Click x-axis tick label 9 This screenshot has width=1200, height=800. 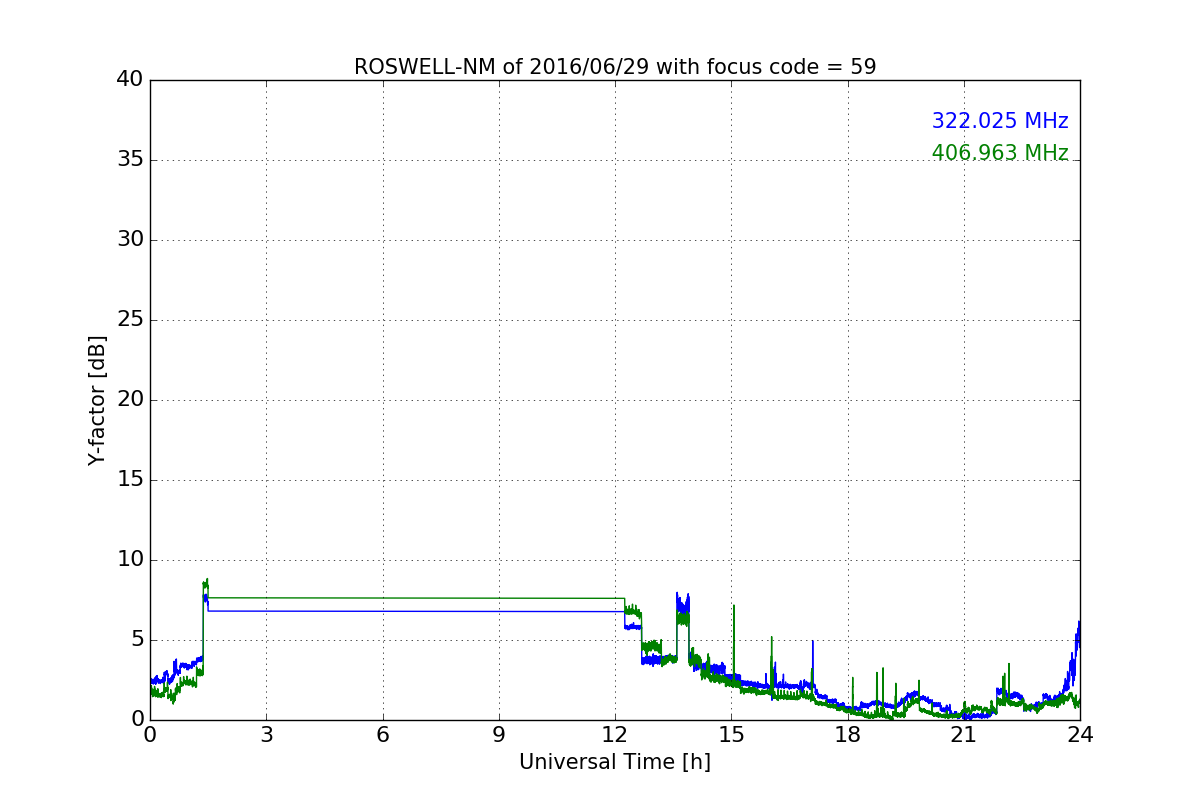pyautogui.click(x=499, y=734)
